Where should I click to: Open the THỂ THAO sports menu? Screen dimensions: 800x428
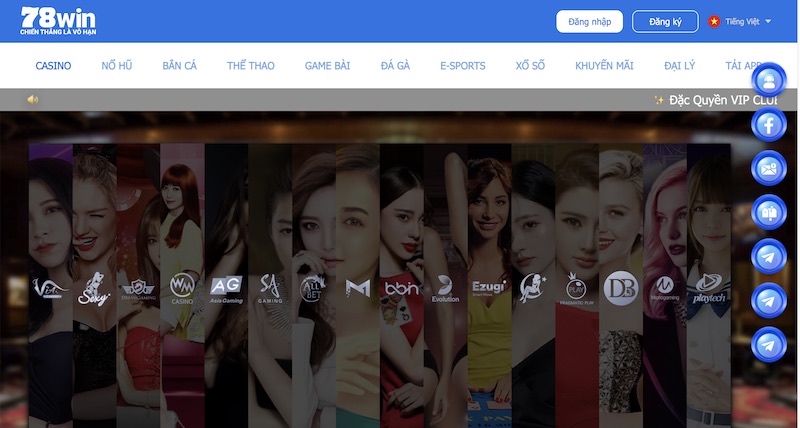[251, 66]
